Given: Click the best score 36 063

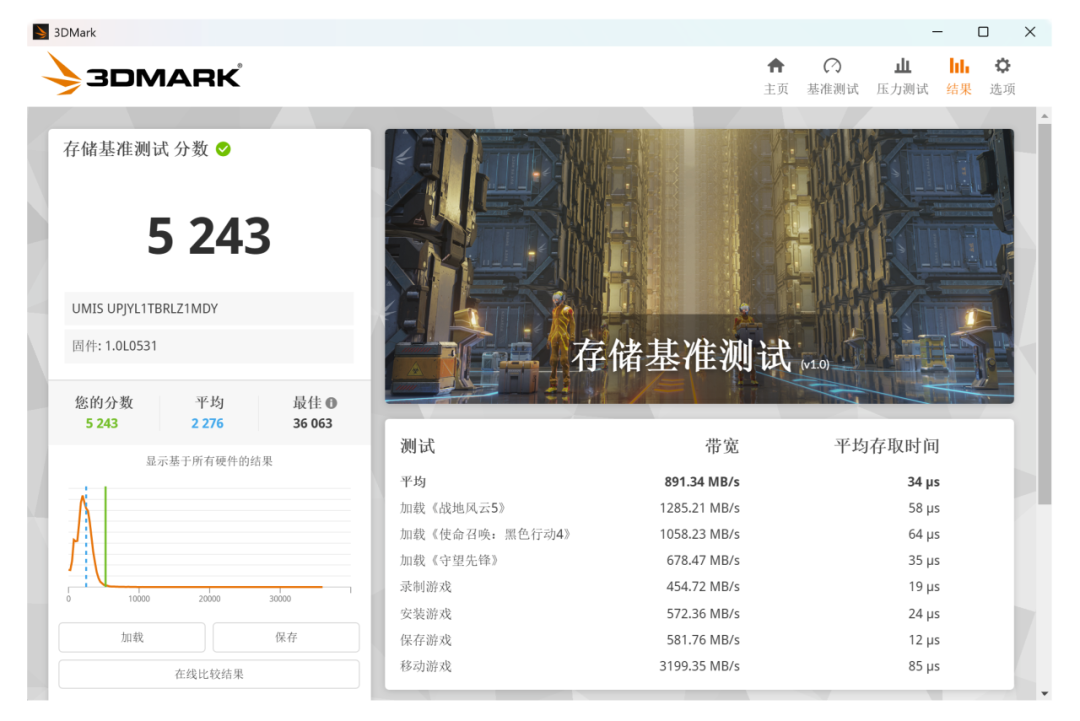Looking at the screenshot, I should click(x=313, y=424).
